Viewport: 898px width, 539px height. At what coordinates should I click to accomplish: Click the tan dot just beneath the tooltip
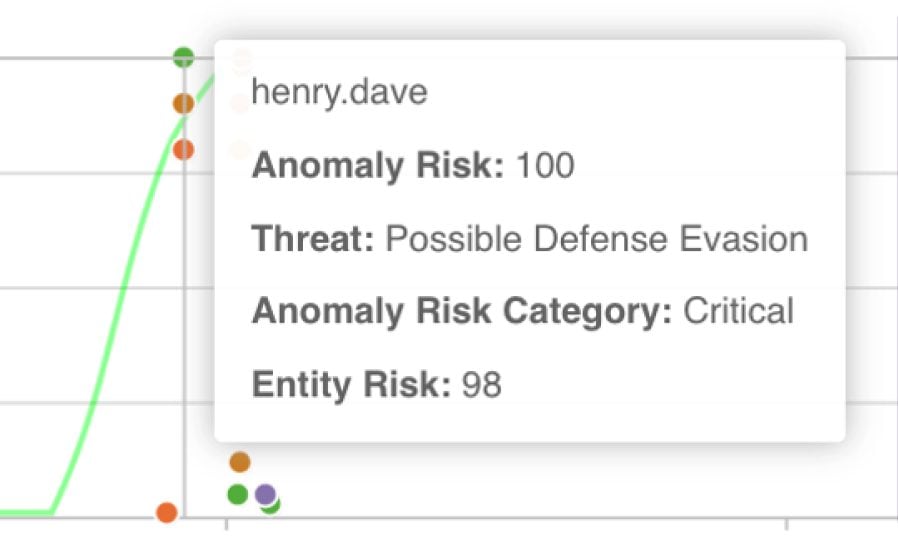(x=240, y=462)
